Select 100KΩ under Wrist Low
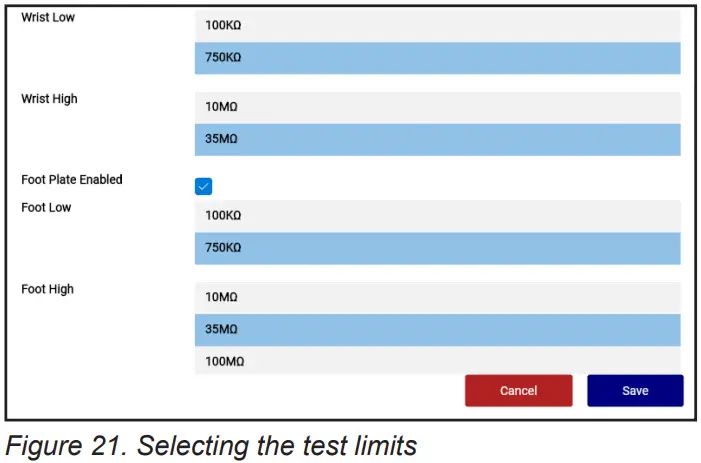The image size is (701, 463). 437,25
